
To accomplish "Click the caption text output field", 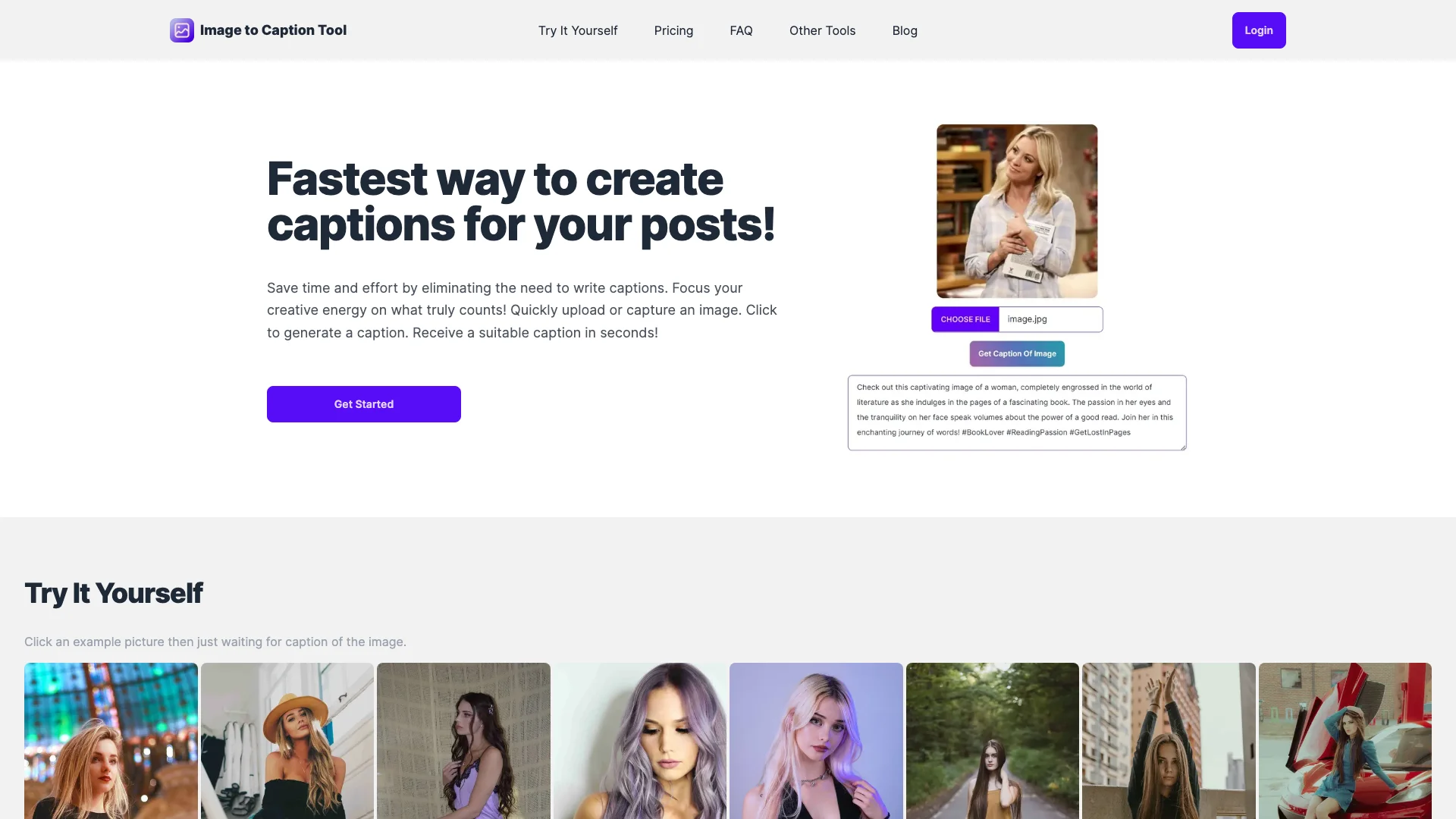I will coord(1016,412).
